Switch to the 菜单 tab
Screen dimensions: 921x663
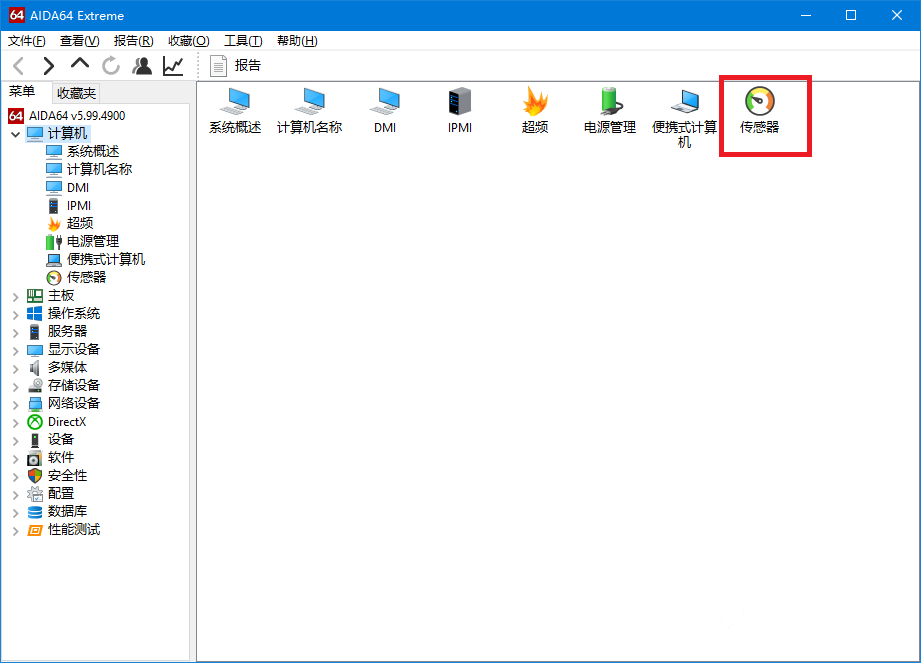click(x=22, y=92)
